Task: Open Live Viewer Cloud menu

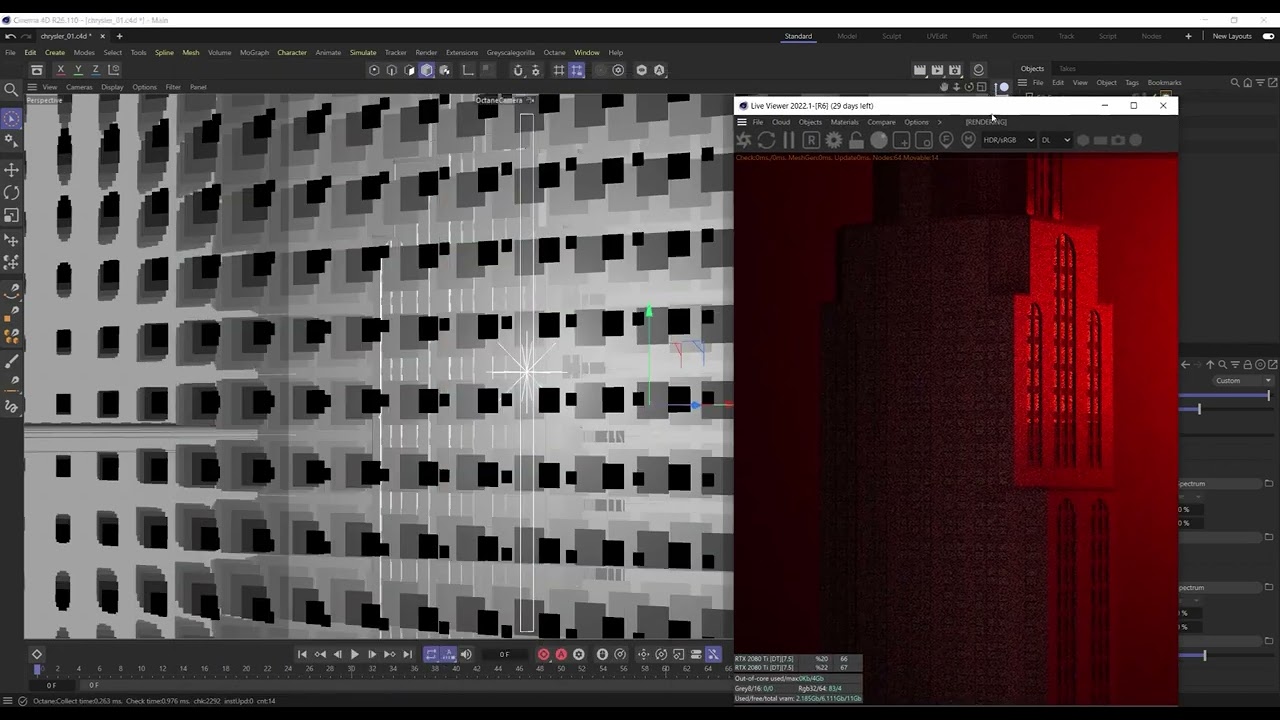Action: point(781,122)
